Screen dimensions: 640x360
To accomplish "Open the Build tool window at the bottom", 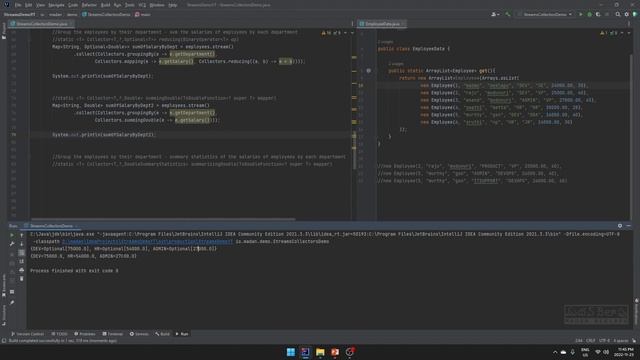I will (162, 334).
